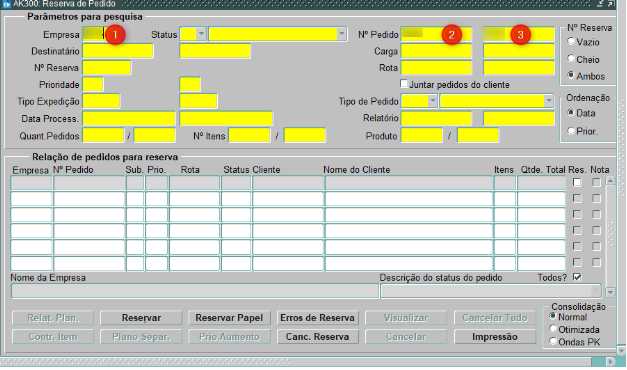Click the Plano Separ. button
627x370 pixels.
141,337
